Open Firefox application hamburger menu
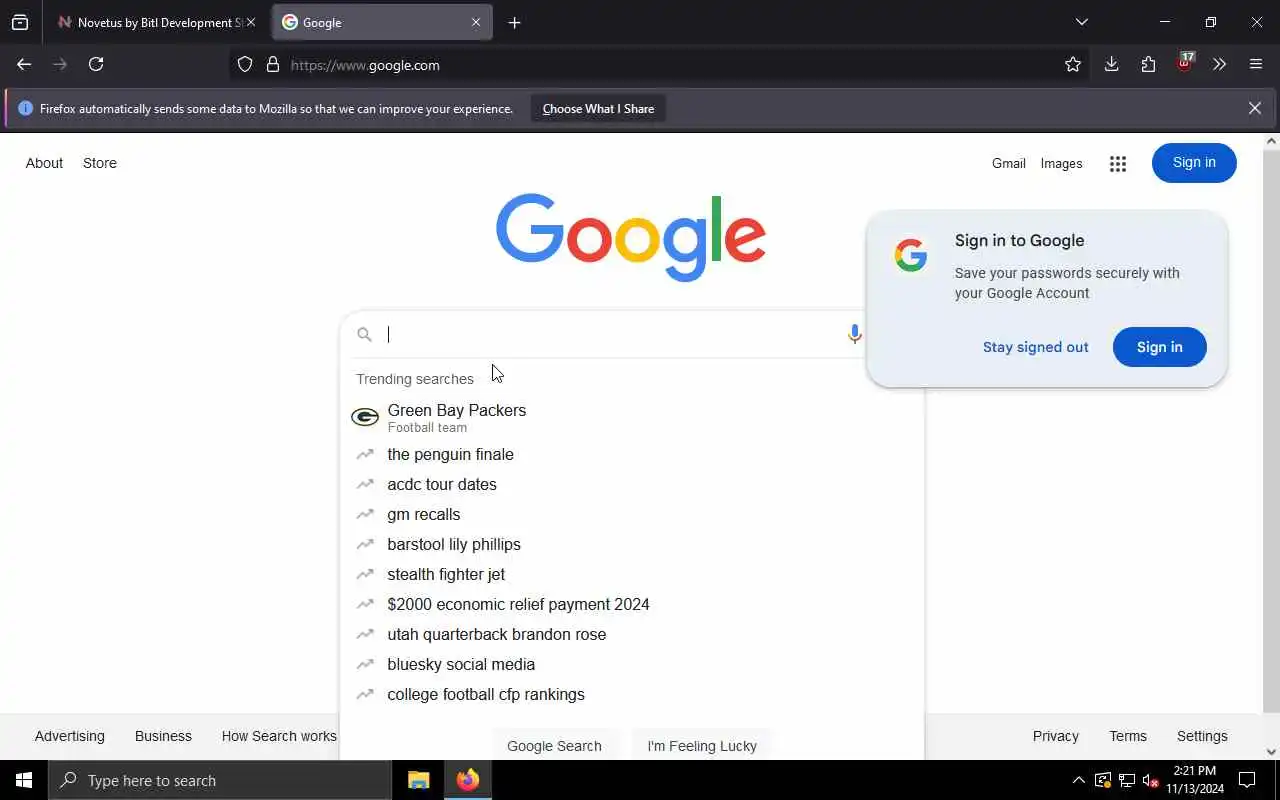Screen dimensions: 1280x800 point(1256,64)
